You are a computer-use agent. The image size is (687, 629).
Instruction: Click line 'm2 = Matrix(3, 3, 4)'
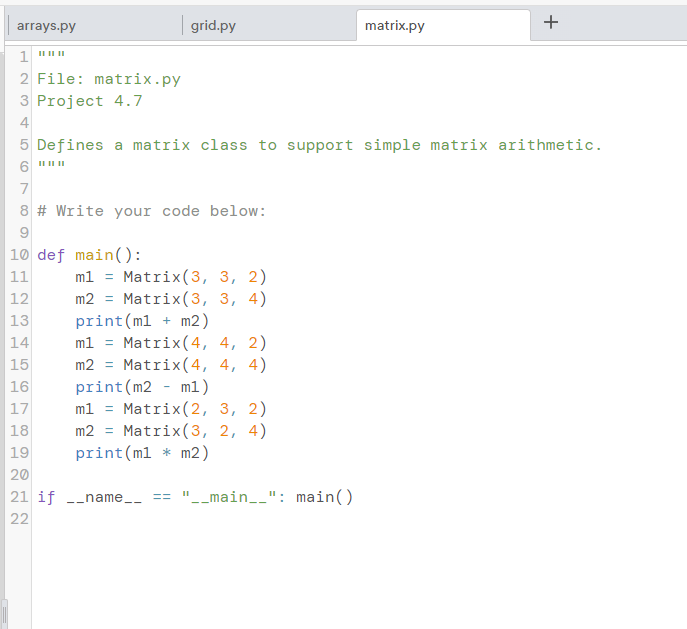(171, 299)
